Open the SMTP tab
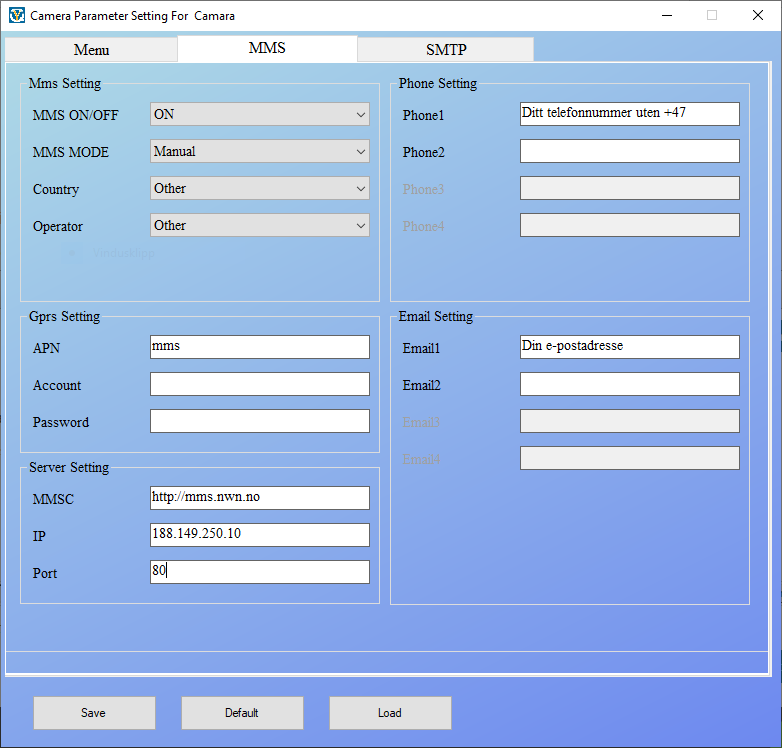Viewport: 782px width, 748px height. click(x=446, y=50)
